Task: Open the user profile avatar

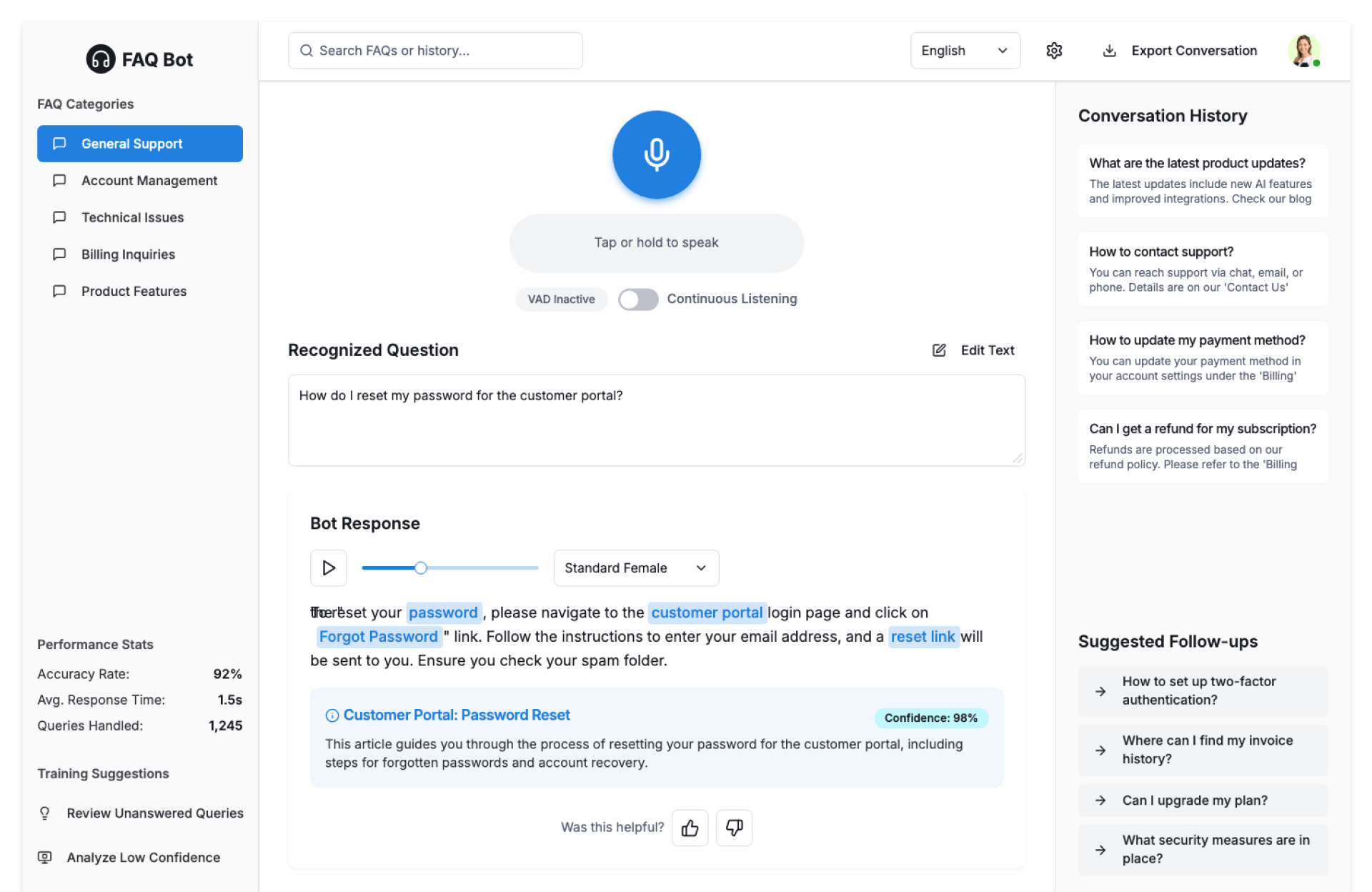Action: pyautogui.click(x=1303, y=51)
